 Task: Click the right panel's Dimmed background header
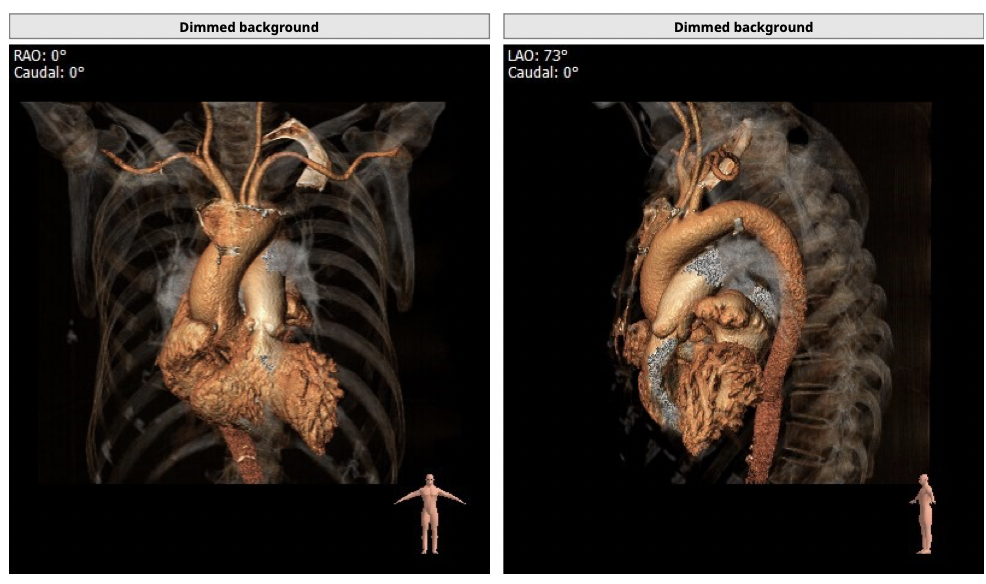point(743,27)
